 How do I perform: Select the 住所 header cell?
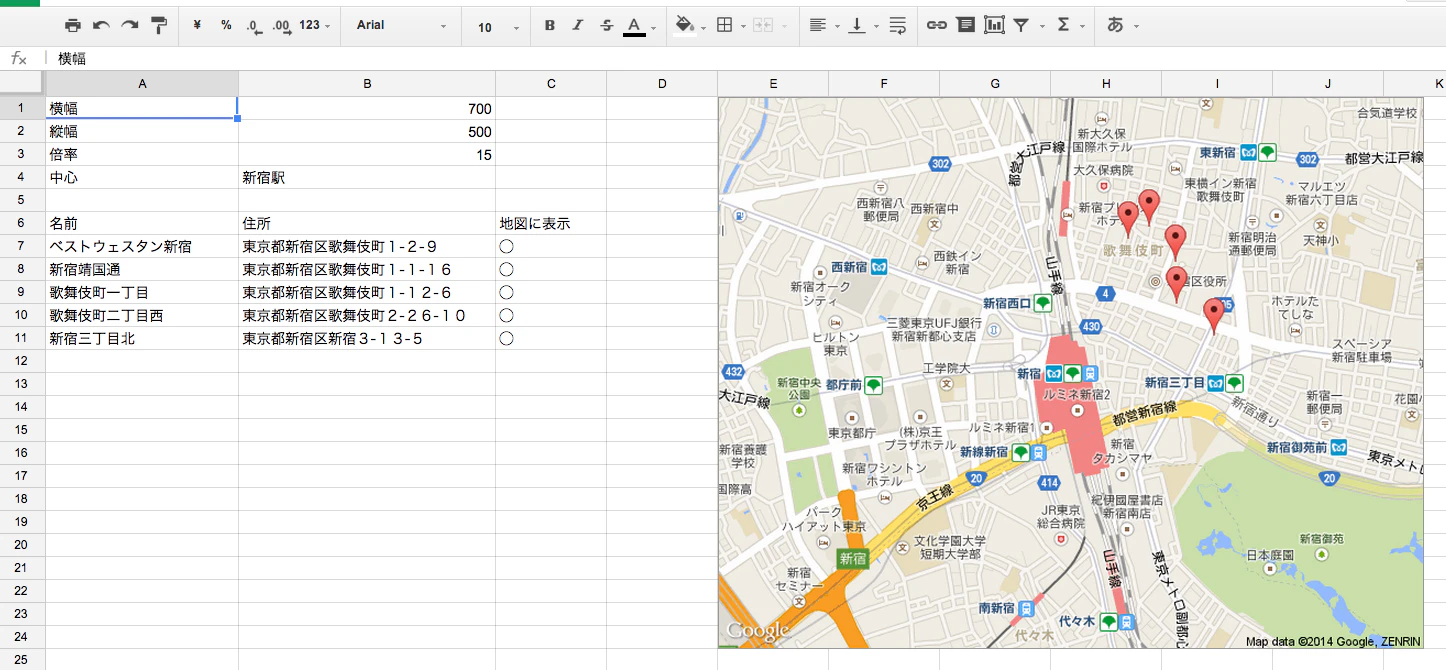point(367,223)
